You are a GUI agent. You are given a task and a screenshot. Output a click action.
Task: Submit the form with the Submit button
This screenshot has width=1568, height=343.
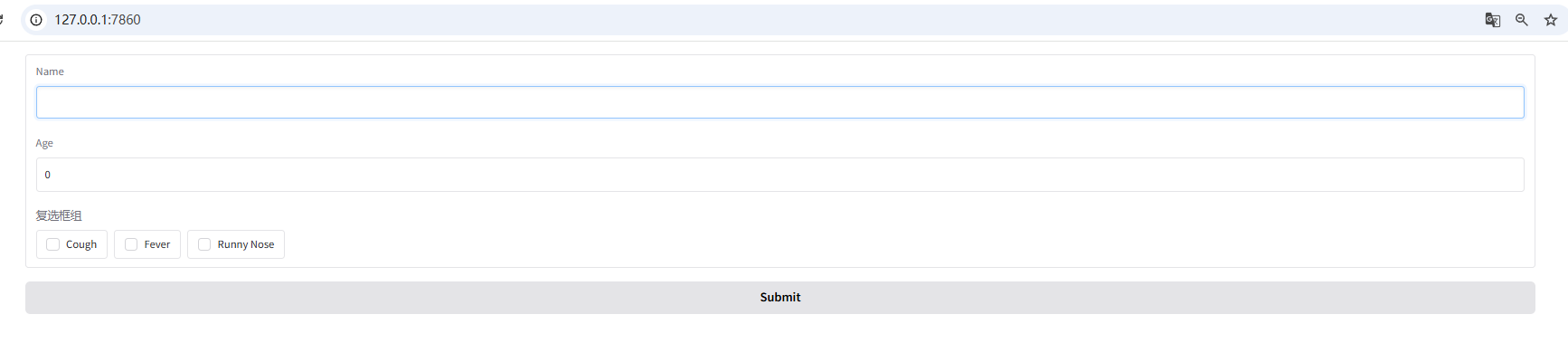(779, 298)
